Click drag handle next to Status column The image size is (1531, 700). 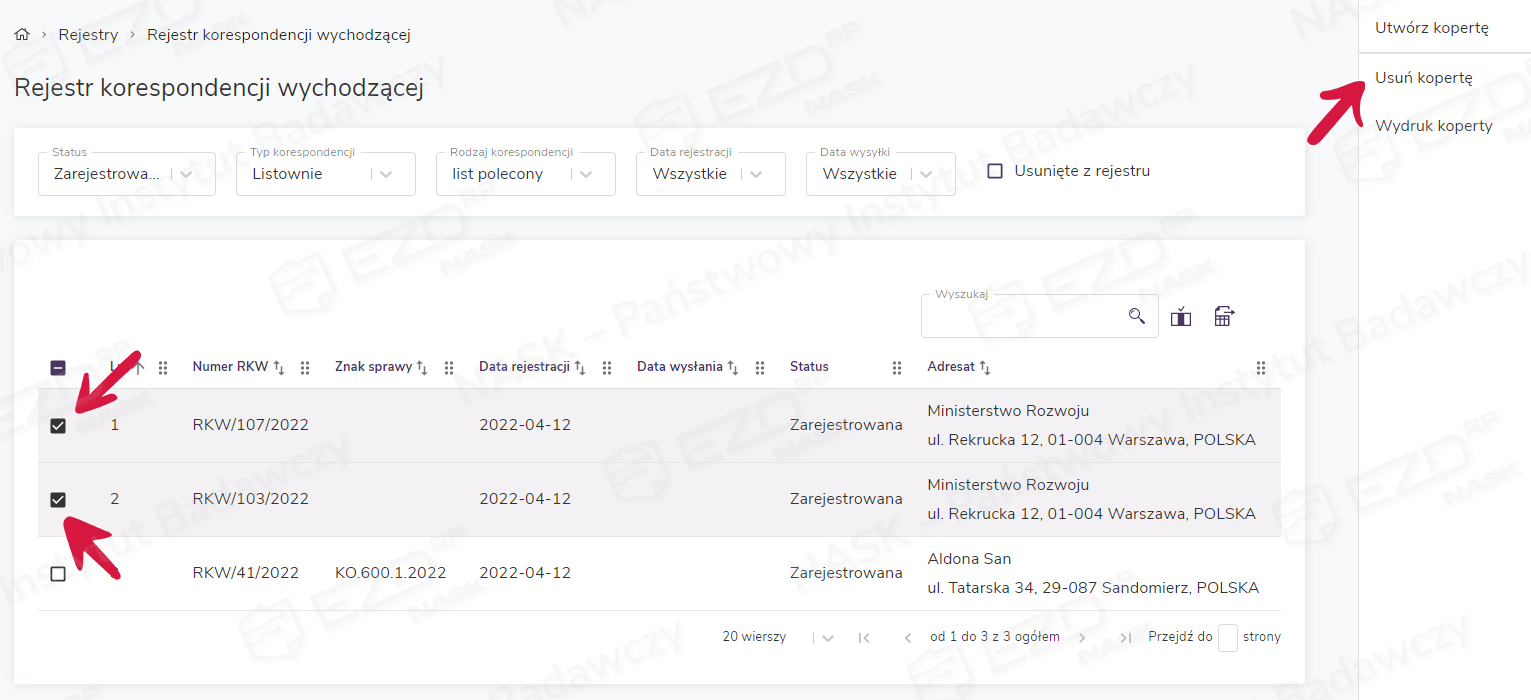tap(897, 368)
